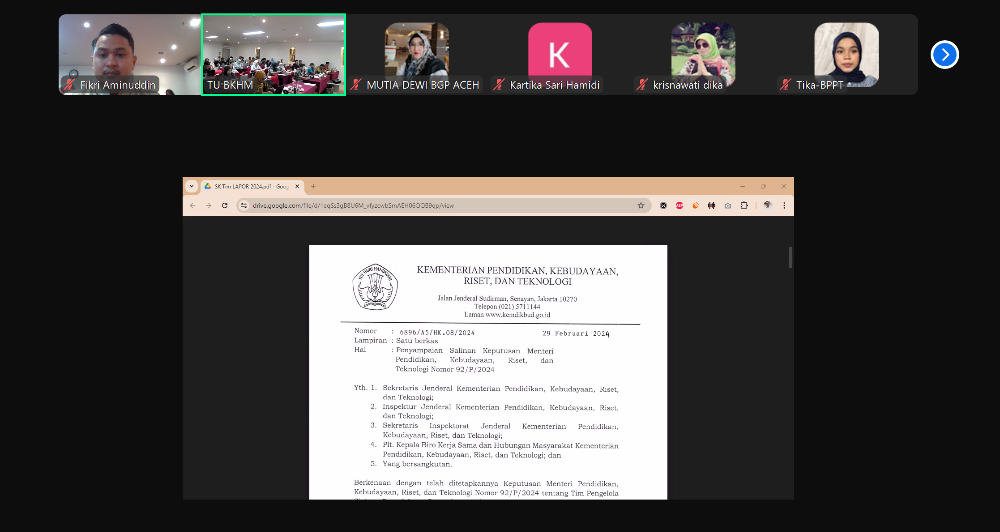Open the Extensions puzzle menu
Screen dimensions: 1000x532
(x=744, y=205)
